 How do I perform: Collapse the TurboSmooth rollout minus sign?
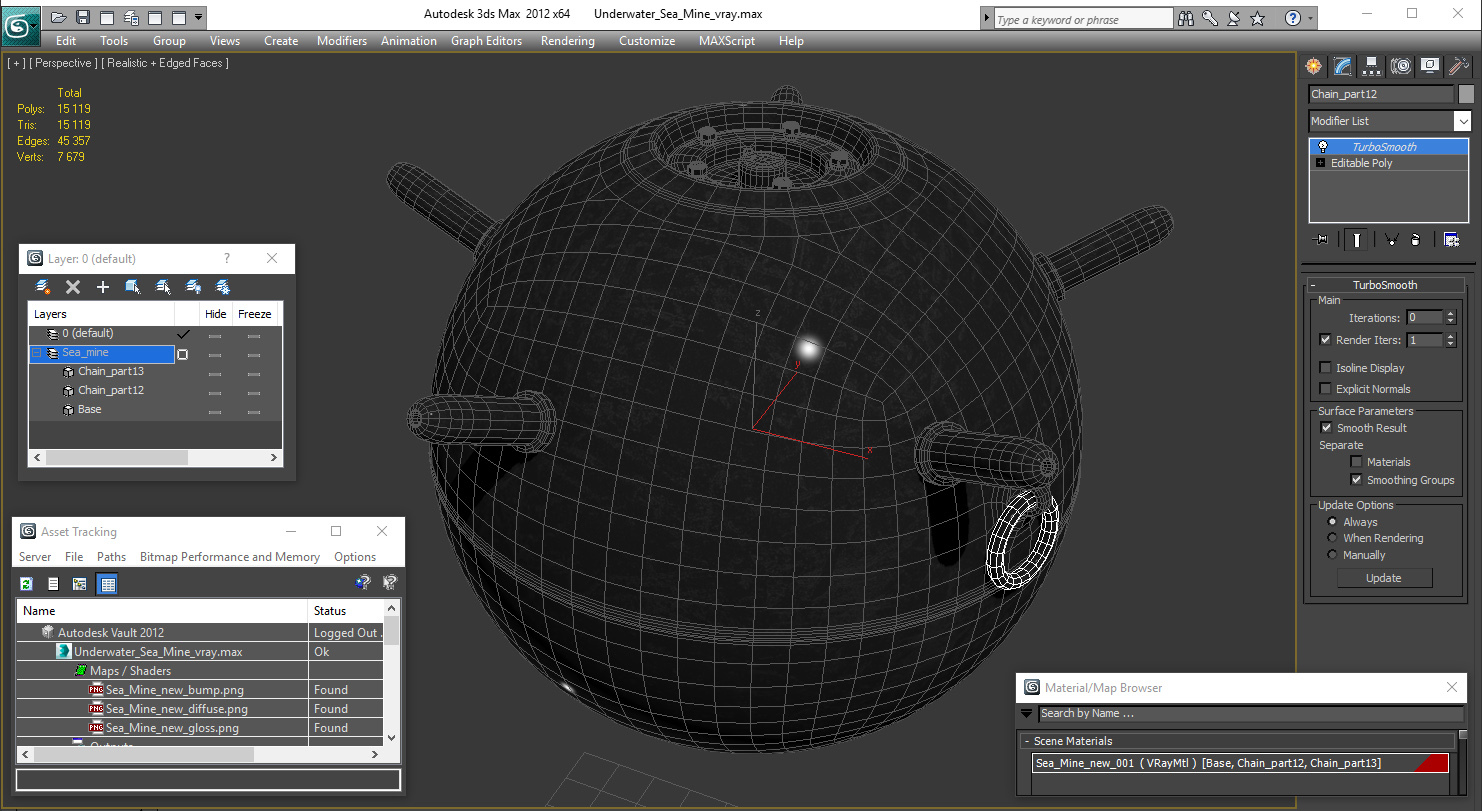1313,285
